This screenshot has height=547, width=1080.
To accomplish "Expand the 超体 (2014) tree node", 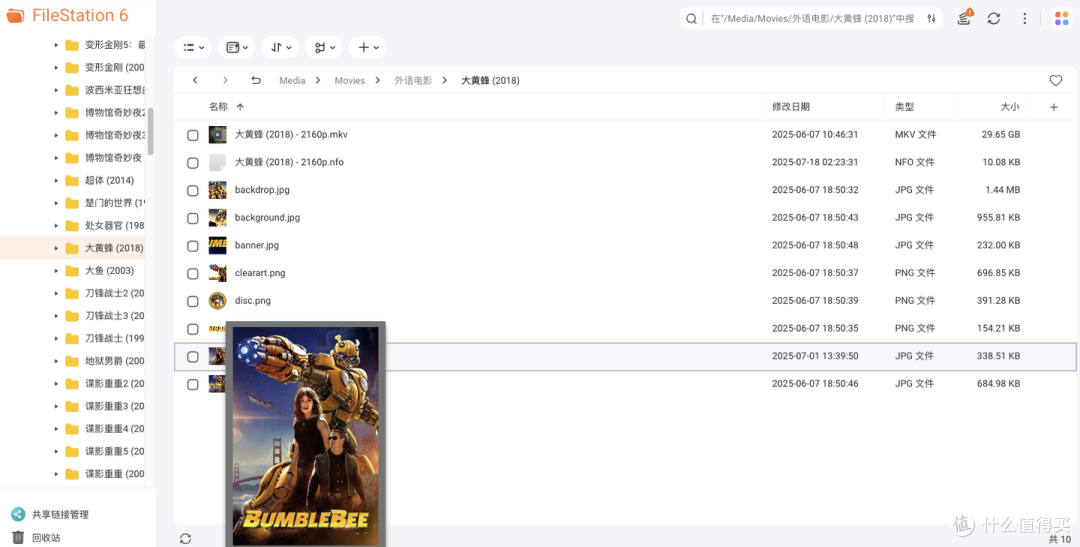I will point(56,180).
